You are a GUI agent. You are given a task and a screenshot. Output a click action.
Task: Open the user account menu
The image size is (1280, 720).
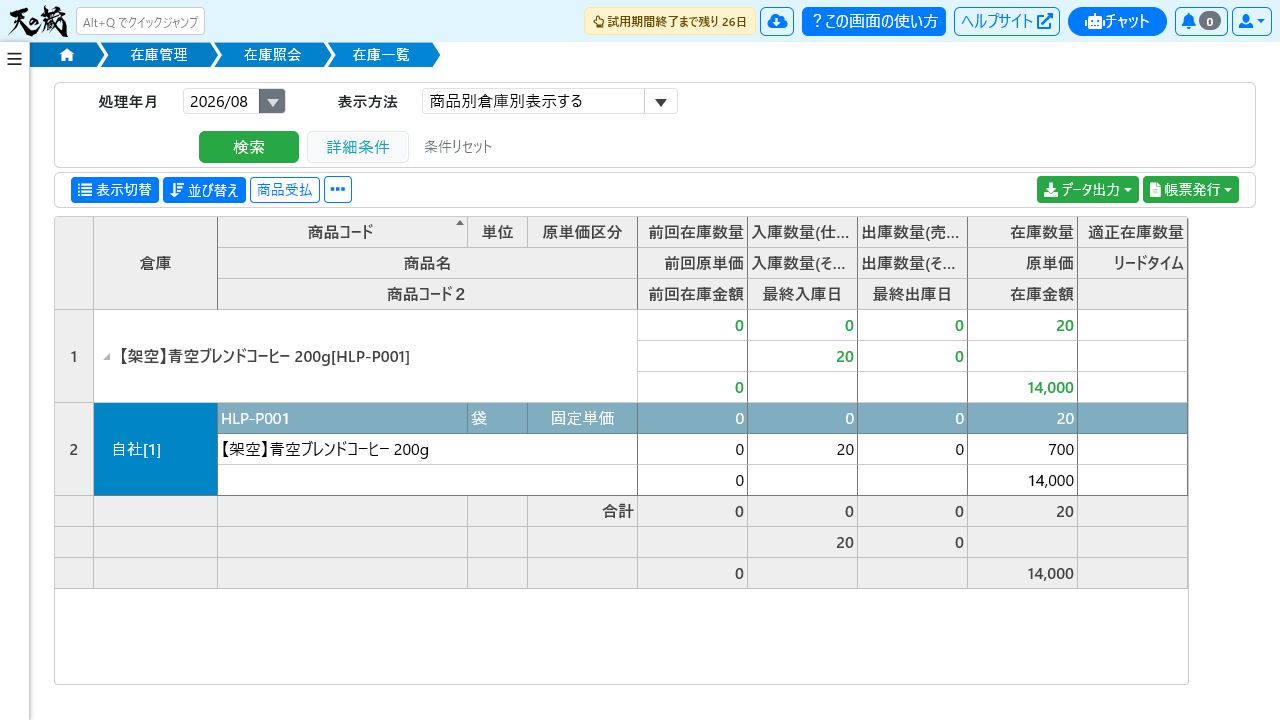(1251, 21)
